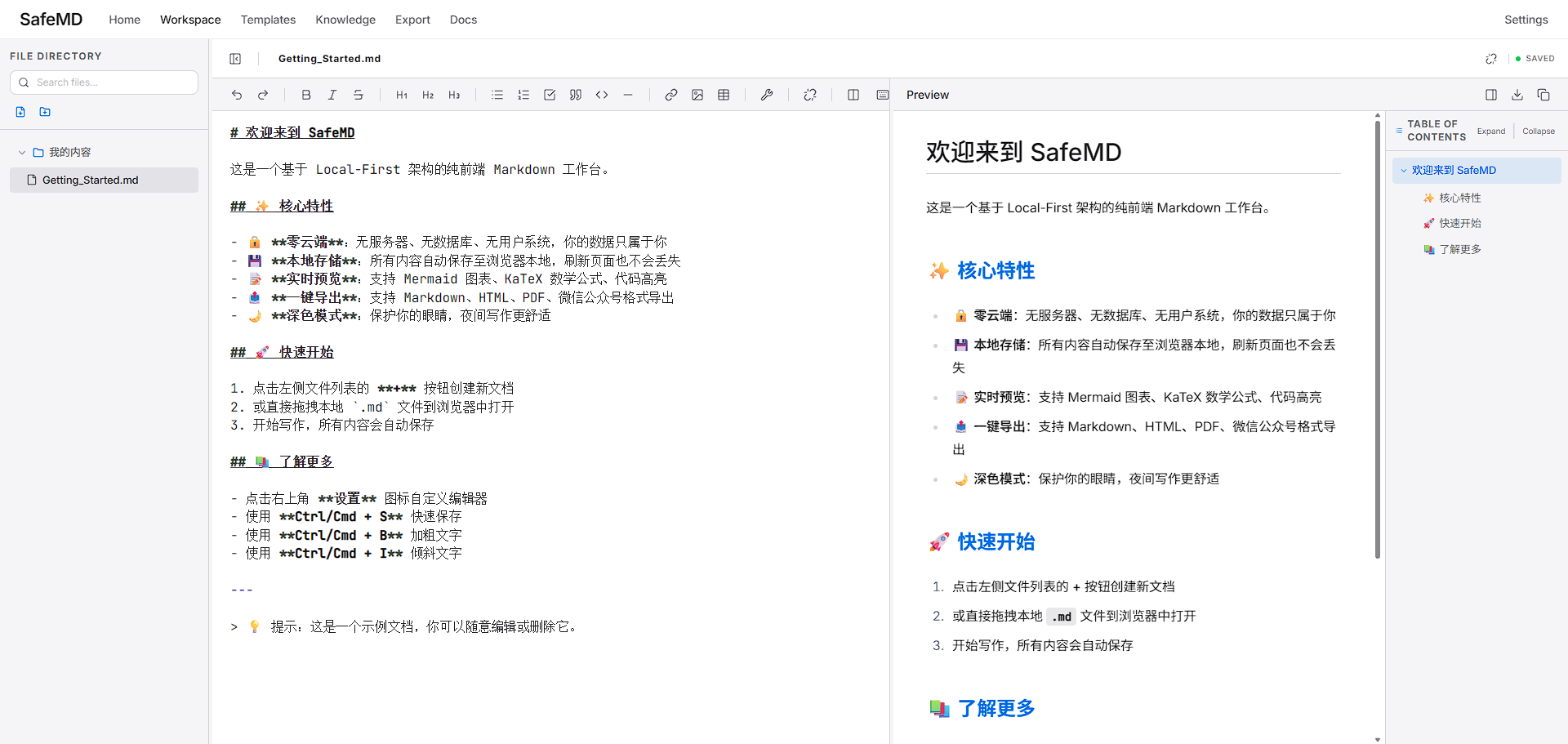Toggle the preview side panel layout

click(x=1491, y=95)
